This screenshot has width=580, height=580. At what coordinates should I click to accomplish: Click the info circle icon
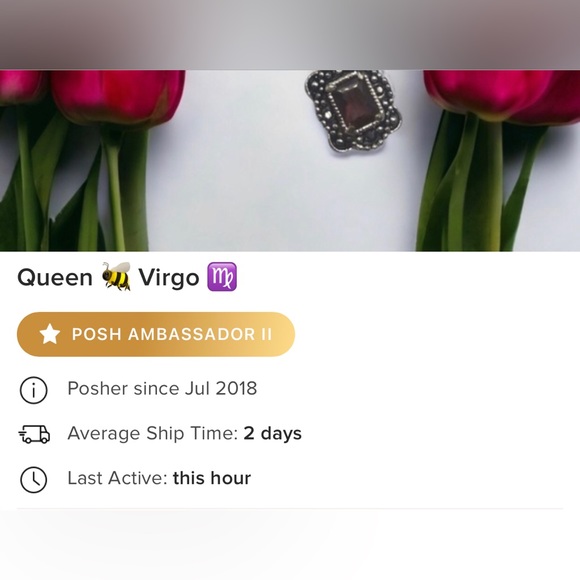33,390
